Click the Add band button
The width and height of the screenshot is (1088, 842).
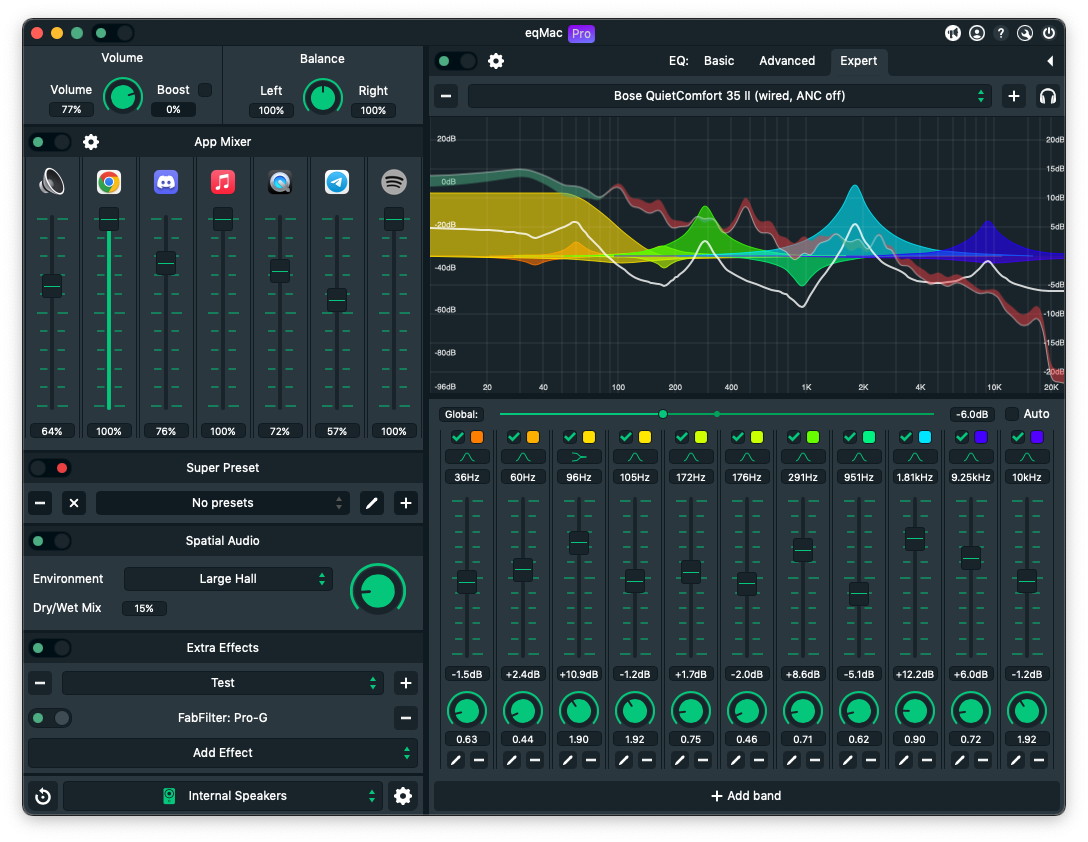click(x=746, y=795)
